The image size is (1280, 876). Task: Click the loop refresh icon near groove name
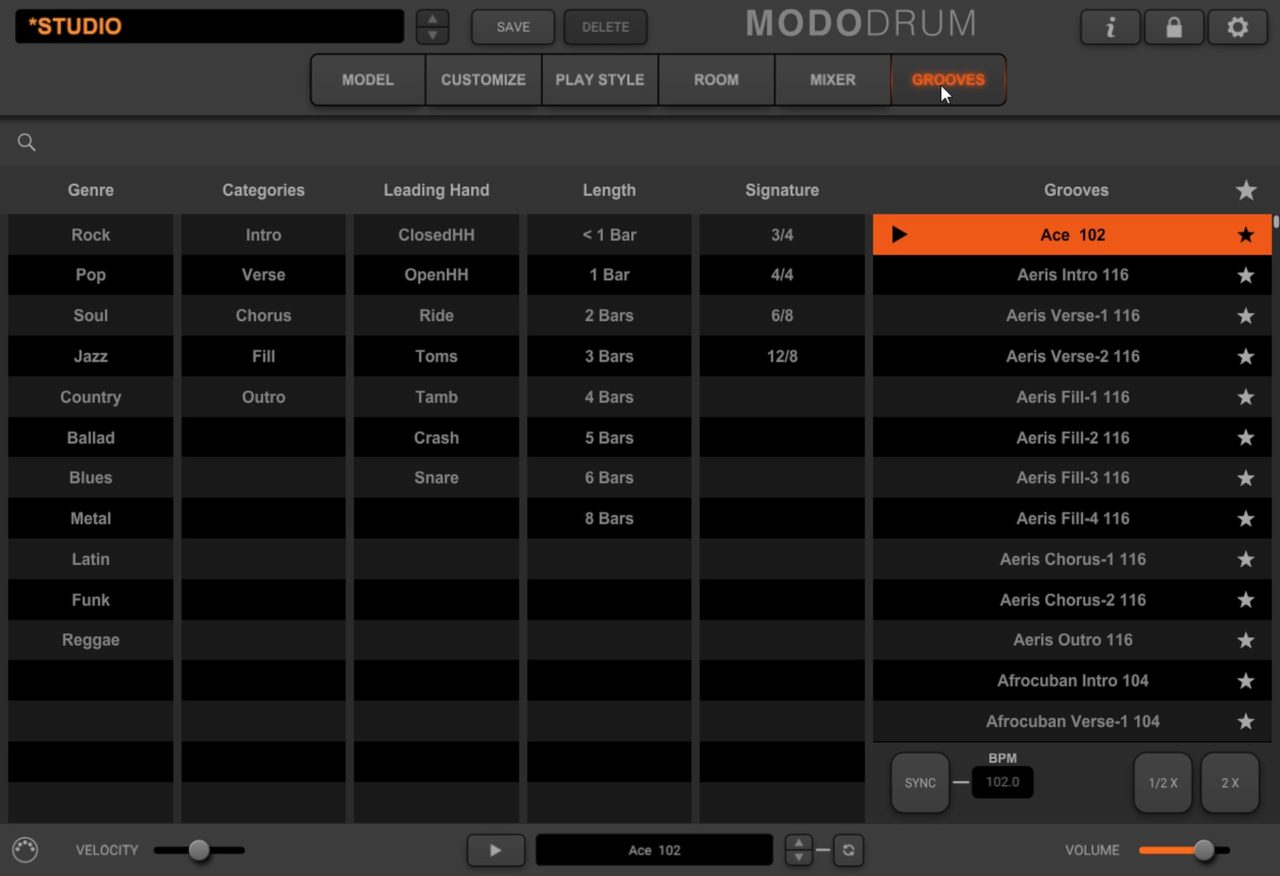click(x=848, y=850)
